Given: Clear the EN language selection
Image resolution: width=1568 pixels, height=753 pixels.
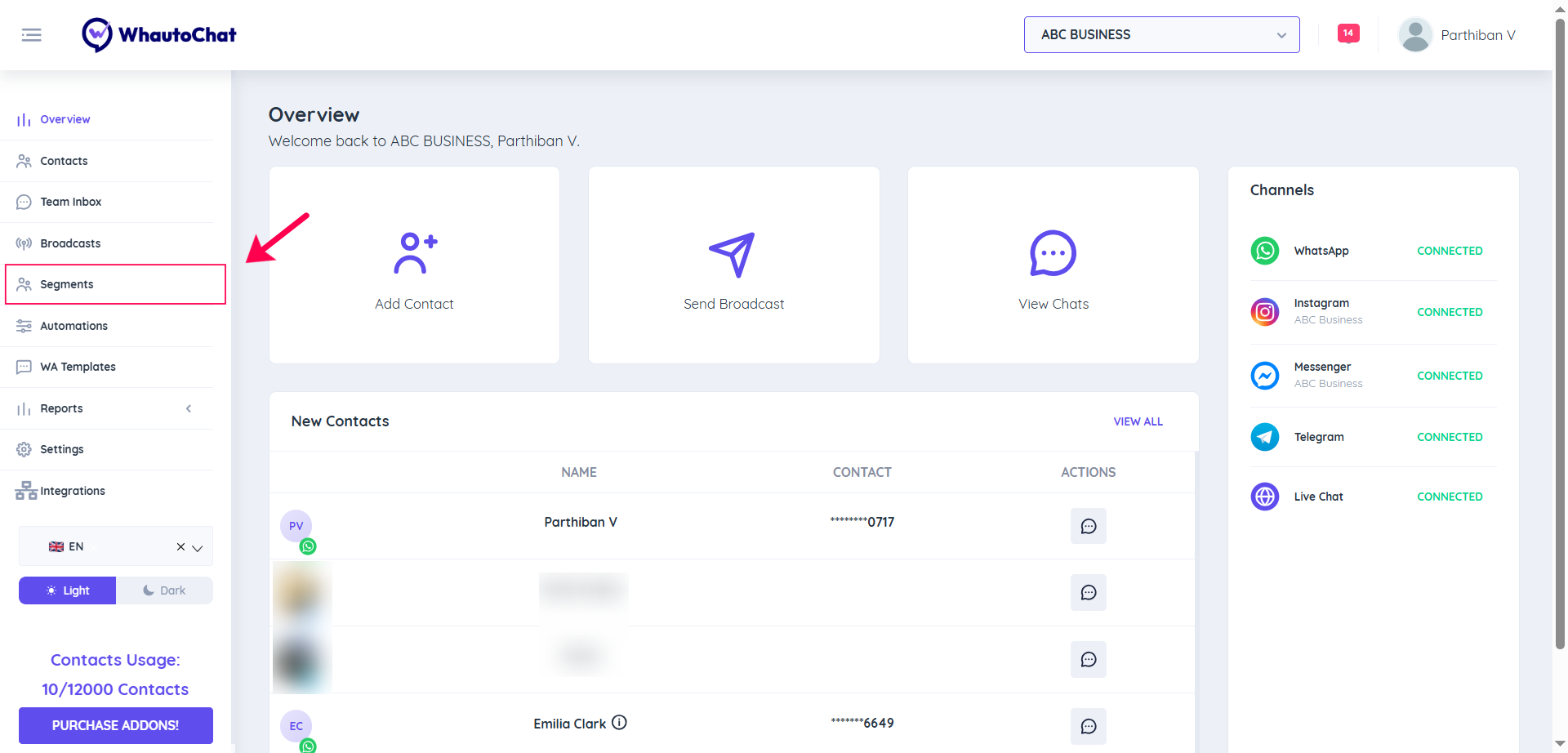Looking at the screenshot, I should 180,547.
